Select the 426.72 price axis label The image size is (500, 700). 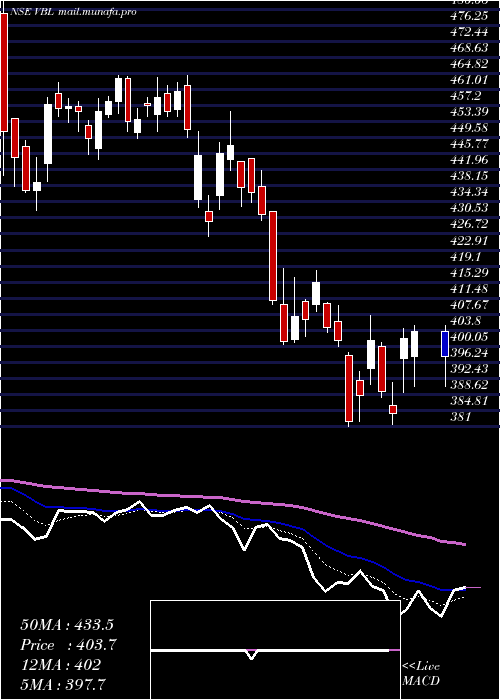470,224
